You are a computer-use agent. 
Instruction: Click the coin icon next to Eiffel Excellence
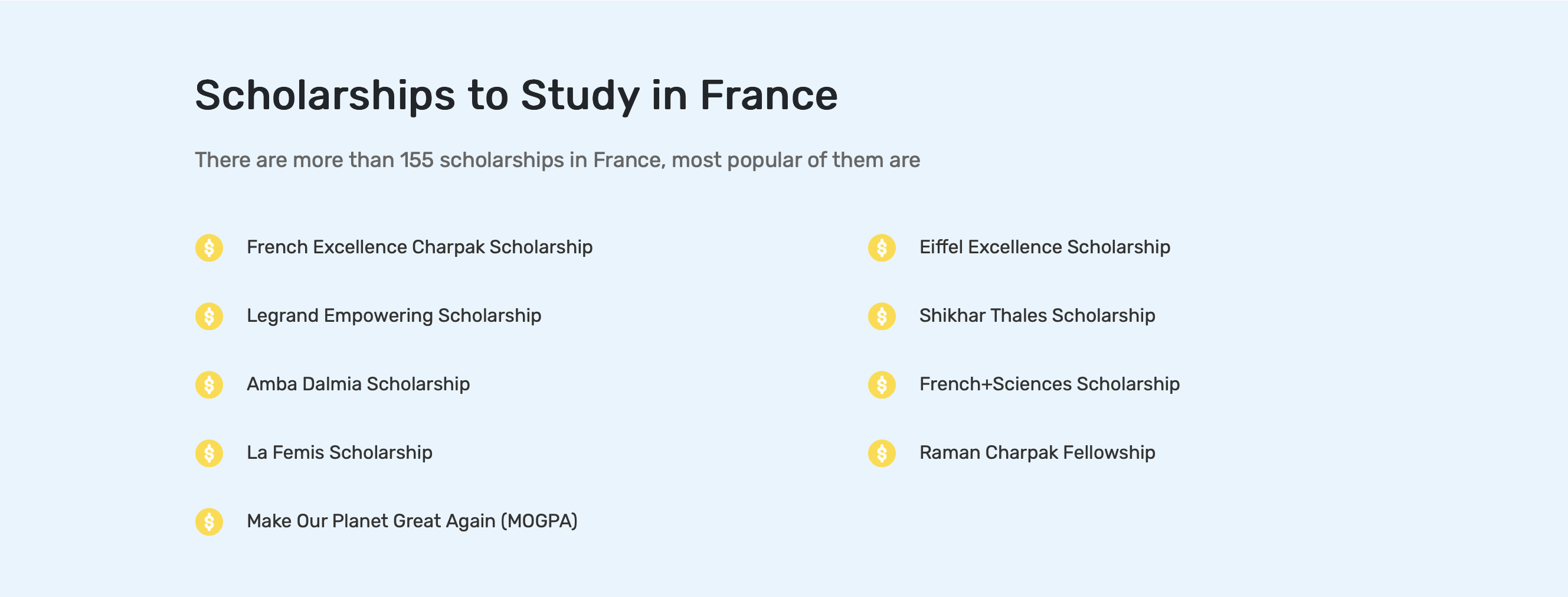(x=882, y=248)
